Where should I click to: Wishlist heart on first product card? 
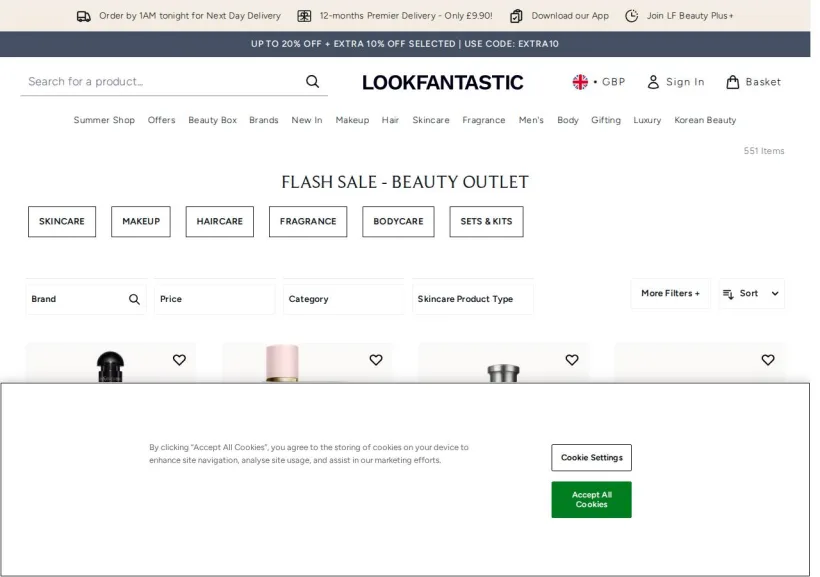(179, 360)
